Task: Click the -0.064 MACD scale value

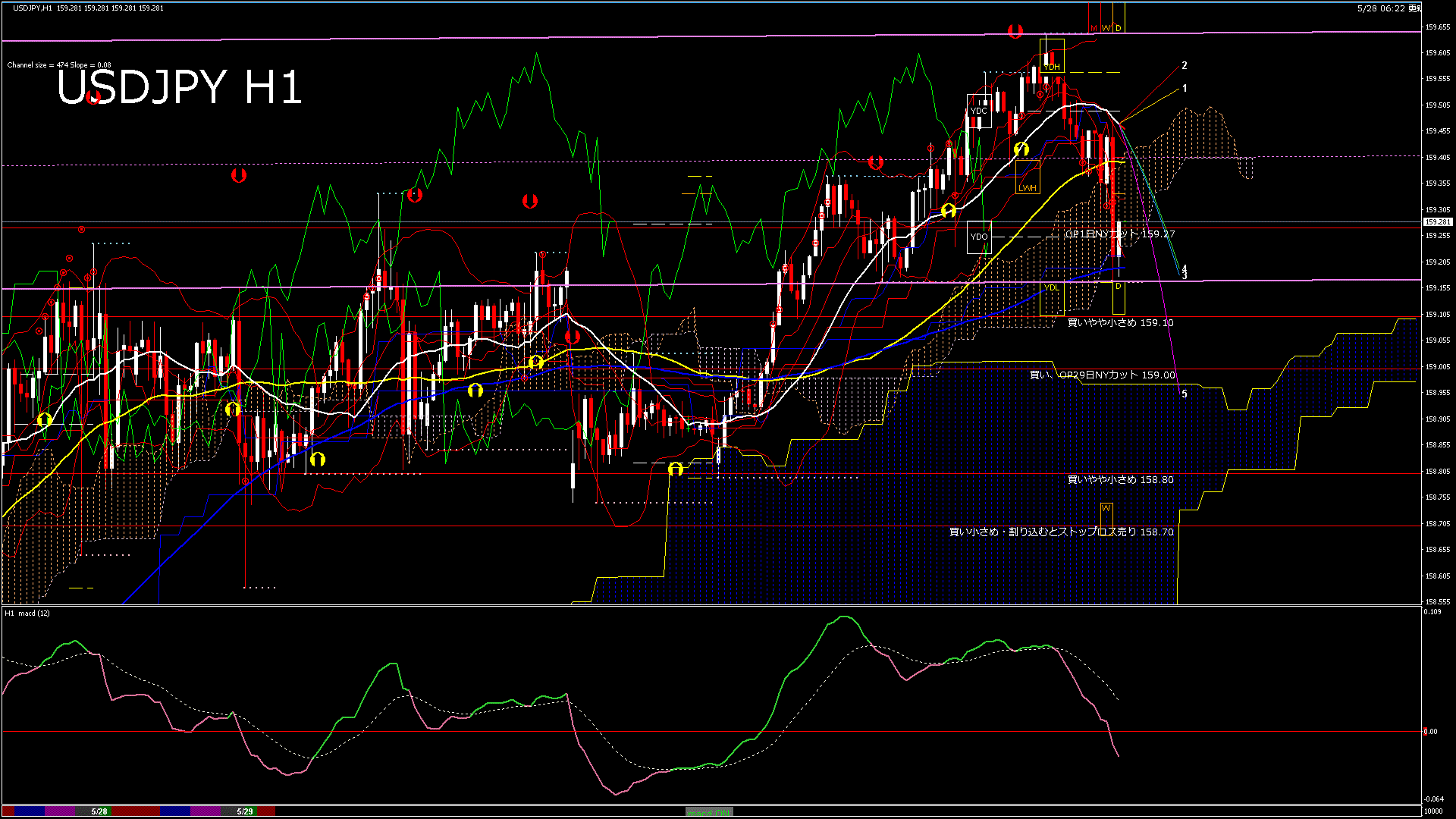Action: click(1433, 799)
